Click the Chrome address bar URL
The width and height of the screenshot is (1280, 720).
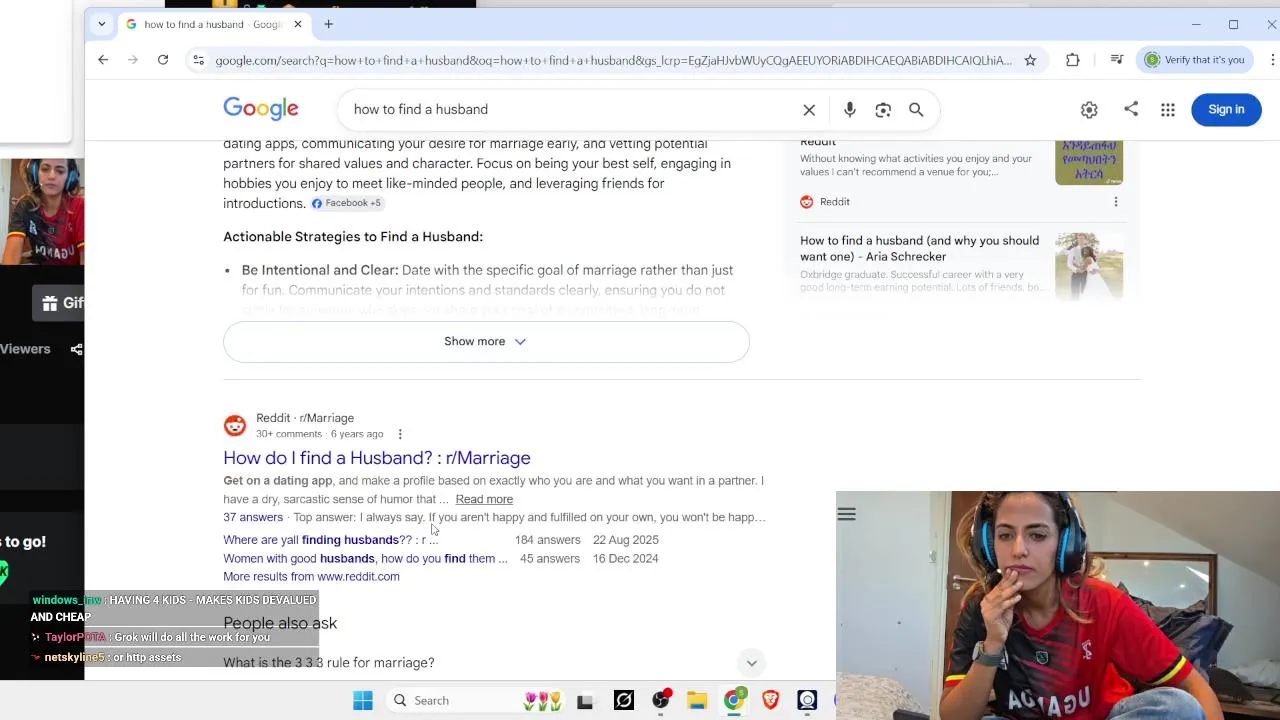tap(613, 60)
